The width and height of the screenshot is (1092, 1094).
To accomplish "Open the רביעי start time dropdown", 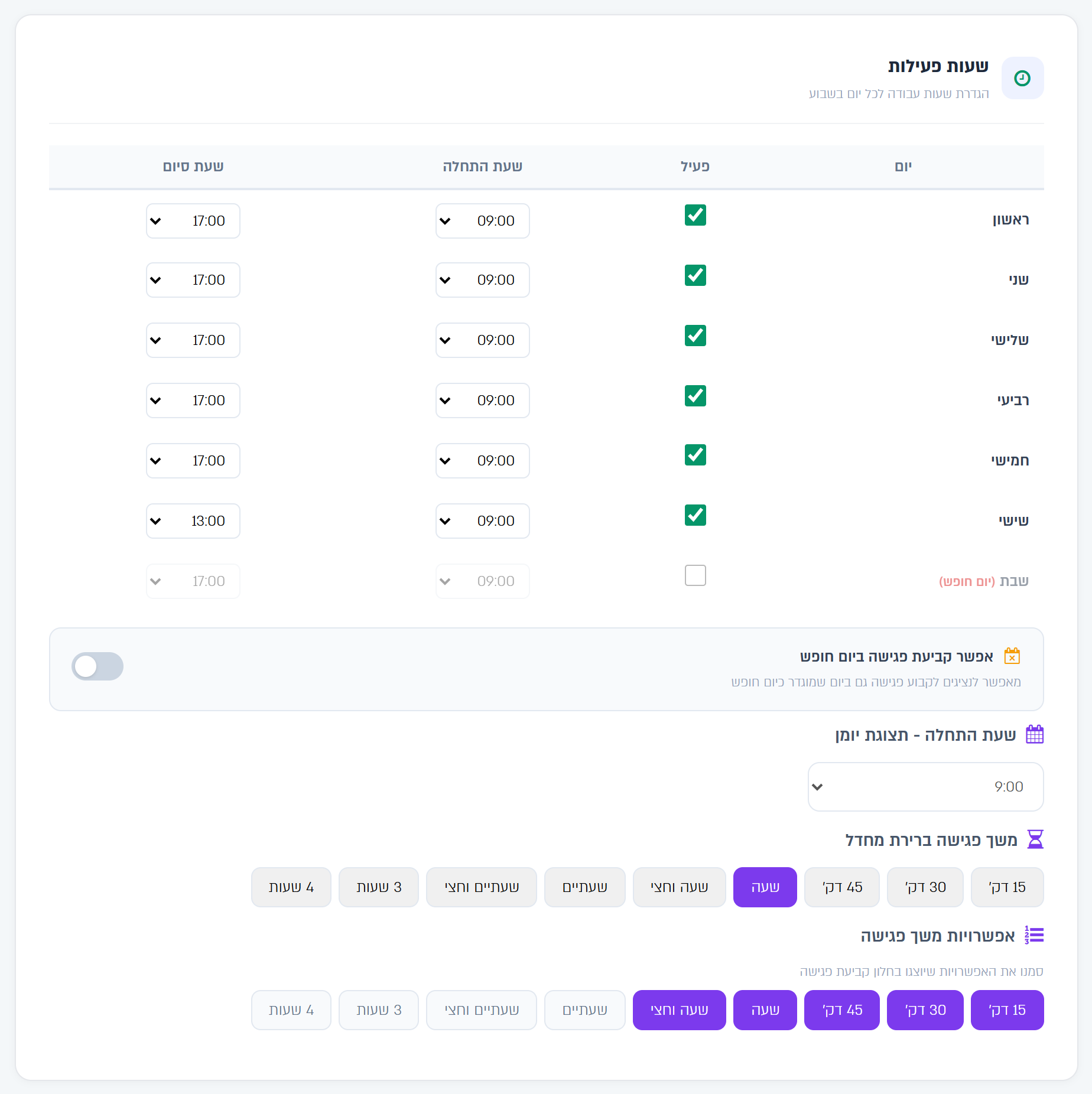I will tap(483, 401).
